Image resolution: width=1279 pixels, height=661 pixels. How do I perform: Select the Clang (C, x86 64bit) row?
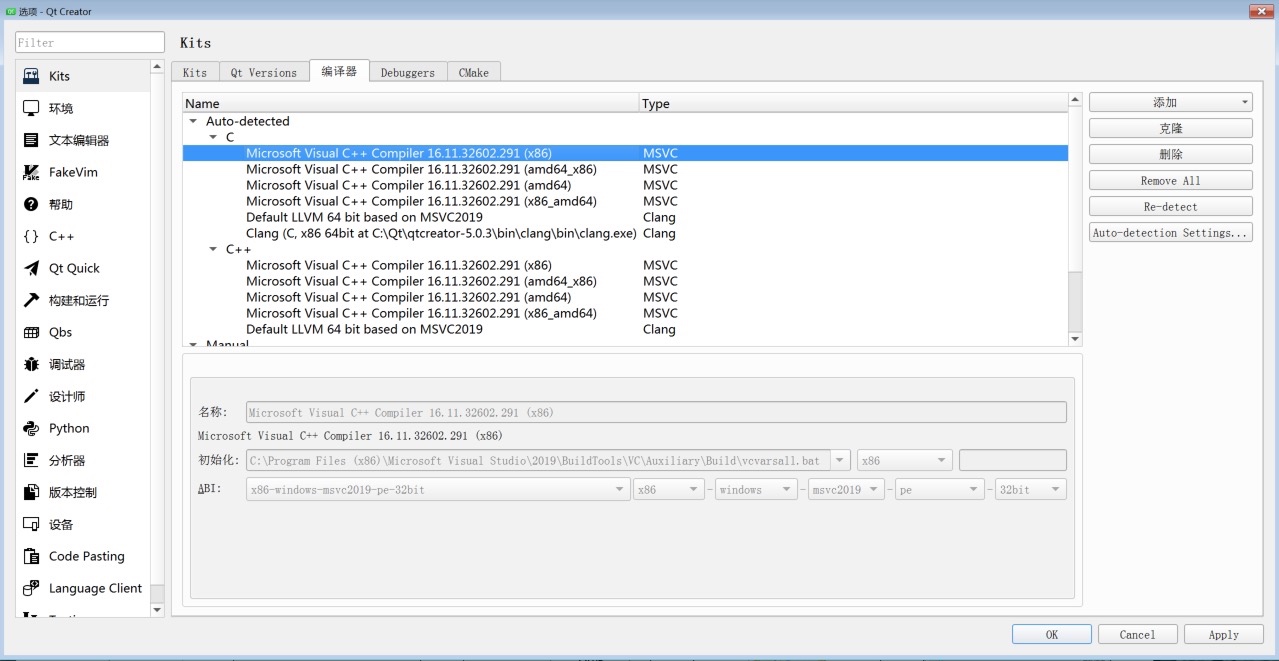(625, 233)
